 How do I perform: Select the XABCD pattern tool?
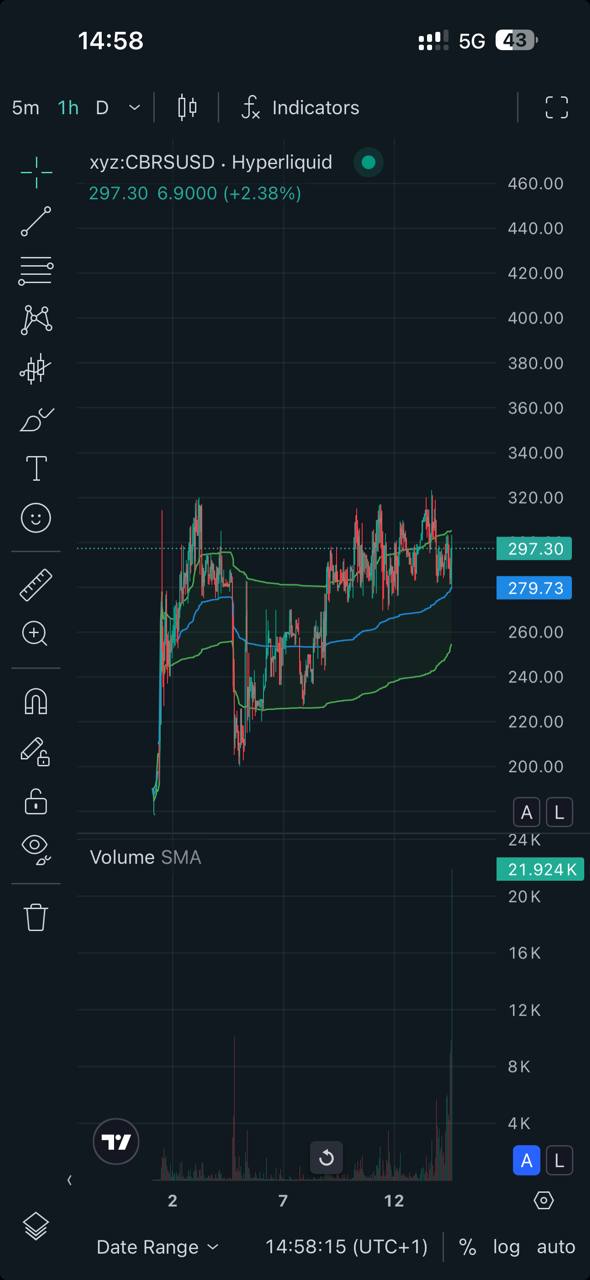click(x=36, y=320)
